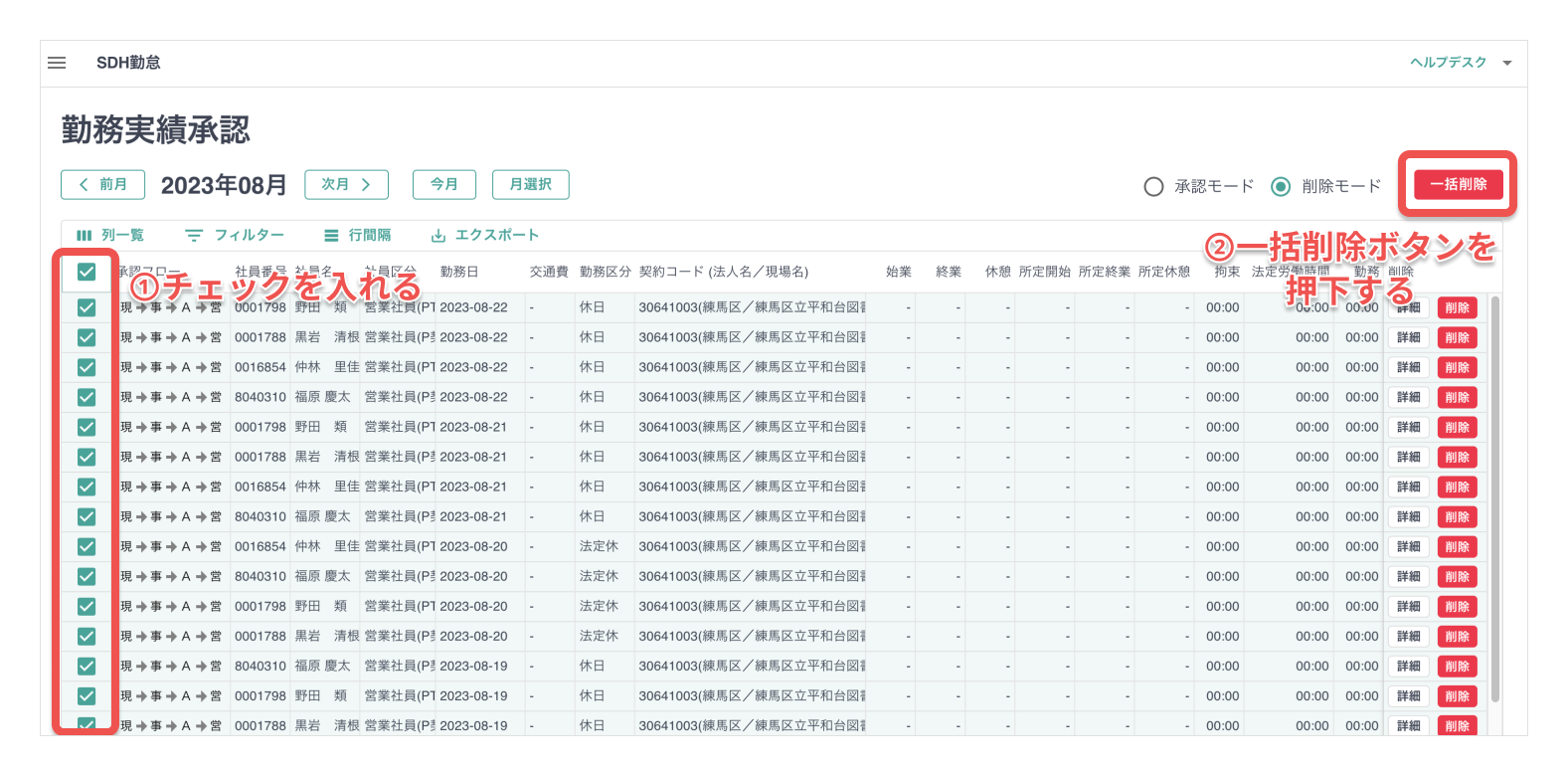Go to previous month (前月)

(x=103, y=185)
